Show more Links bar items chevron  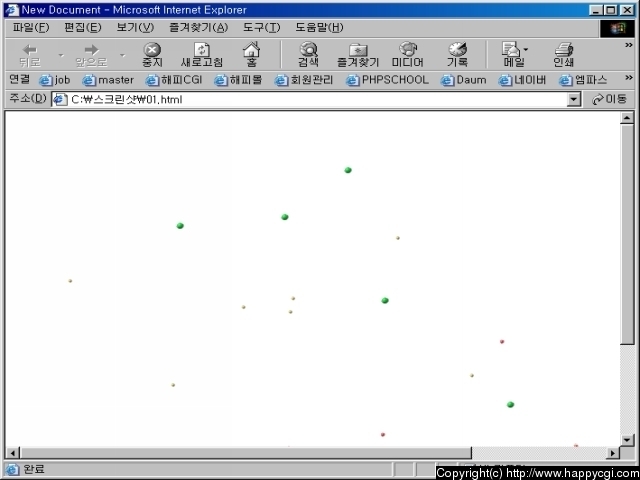pos(629,78)
